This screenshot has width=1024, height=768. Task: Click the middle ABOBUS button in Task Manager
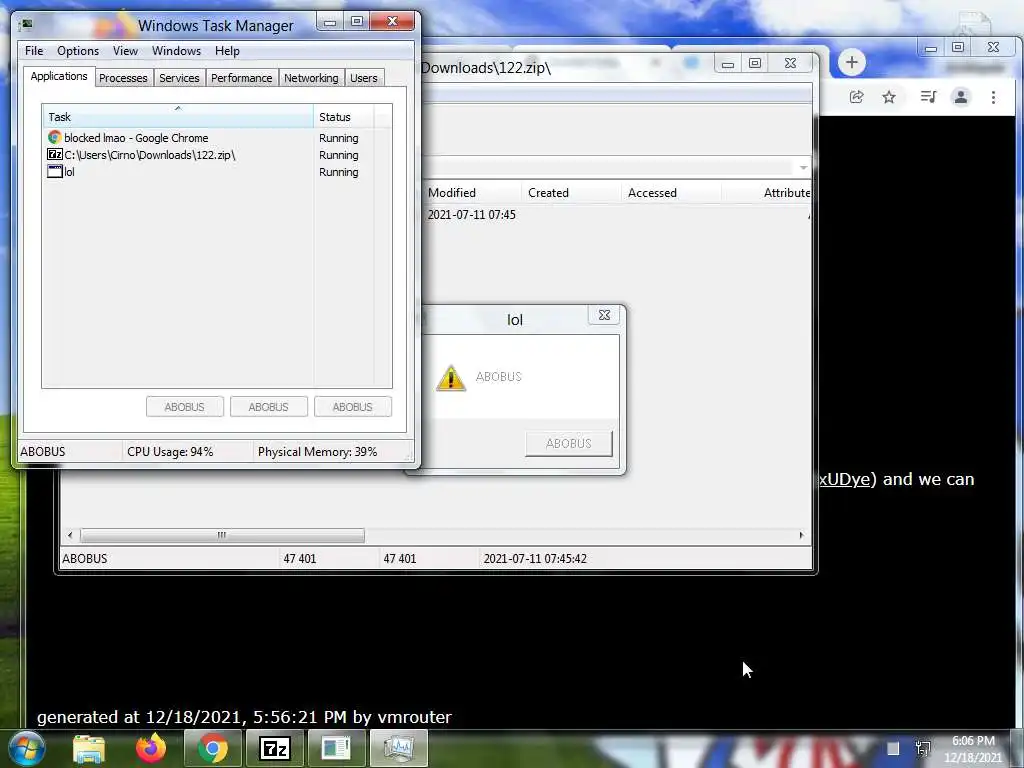(268, 407)
